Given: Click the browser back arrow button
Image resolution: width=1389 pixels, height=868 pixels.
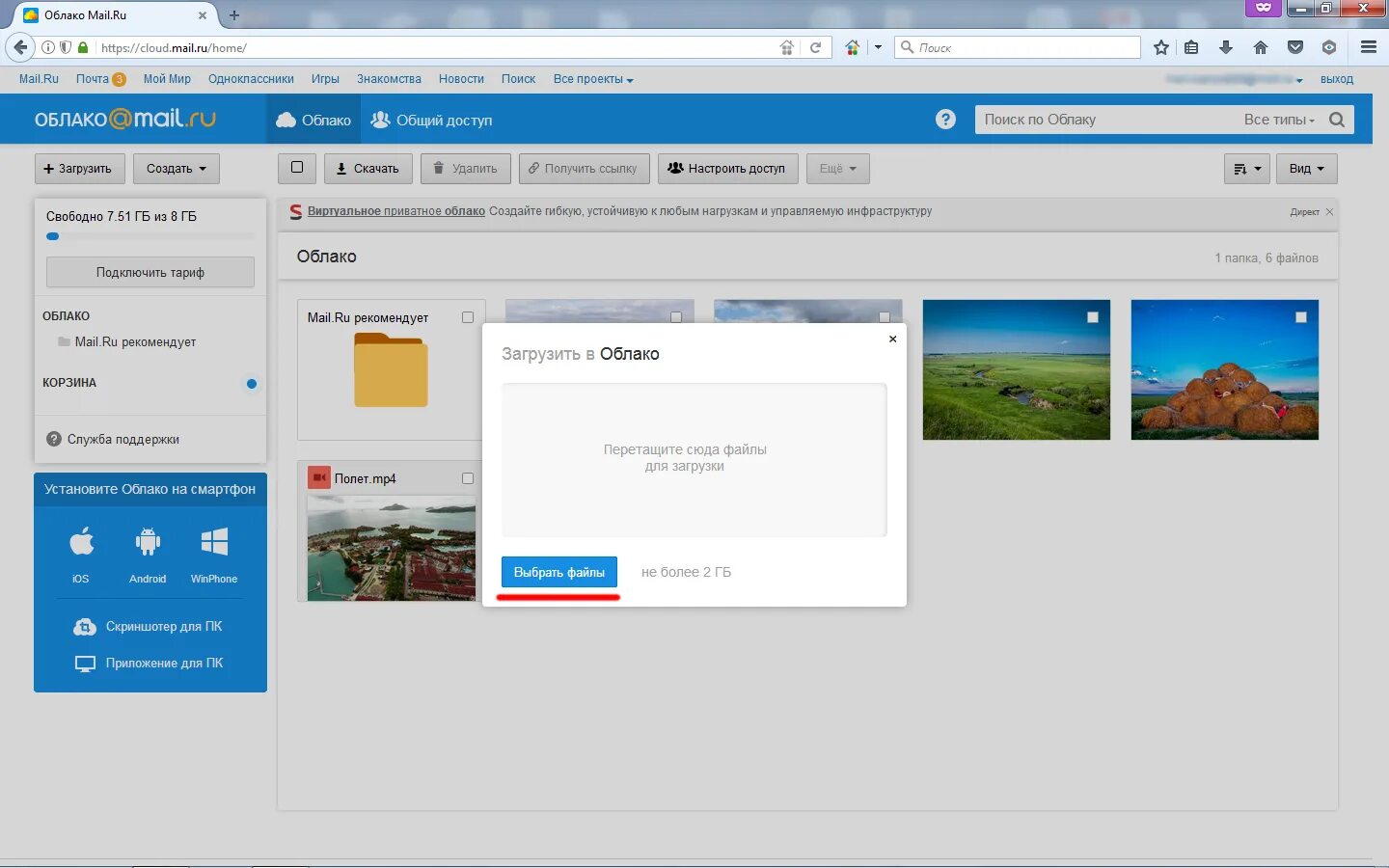Looking at the screenshot, I should pos(20,47).
